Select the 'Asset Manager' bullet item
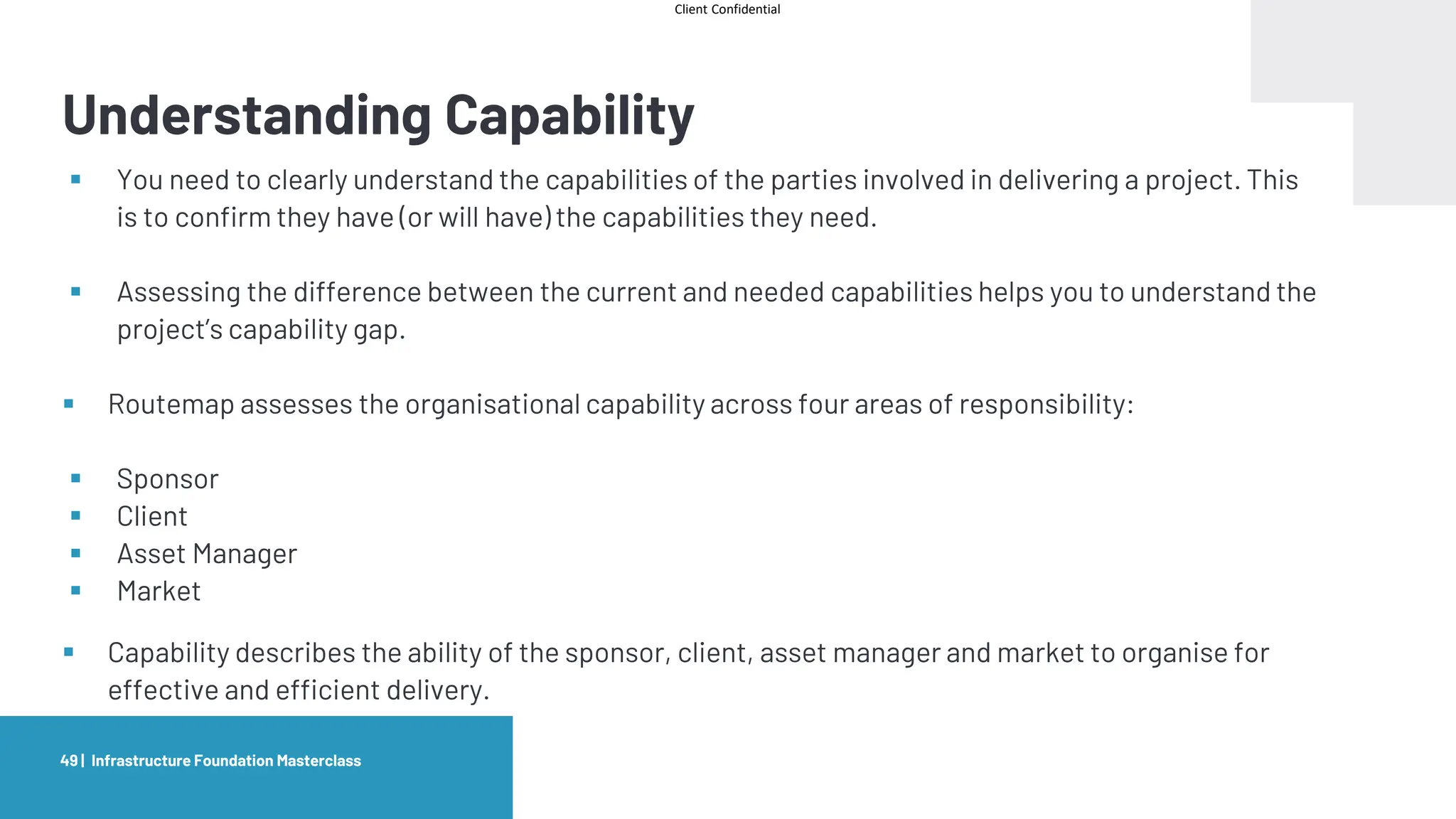The width and height of the screenshot is (1456, 819). (x=207, y=554)
